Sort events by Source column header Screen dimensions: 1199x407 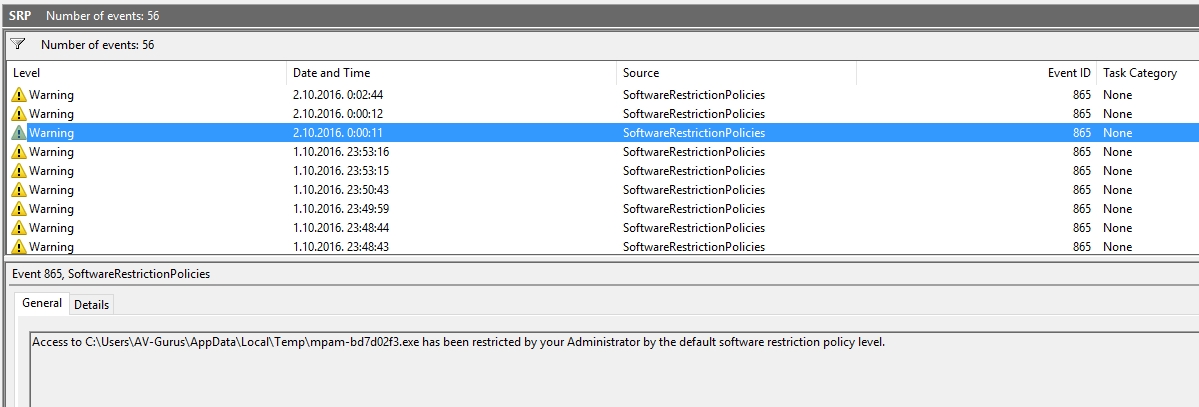click(736, 73)
